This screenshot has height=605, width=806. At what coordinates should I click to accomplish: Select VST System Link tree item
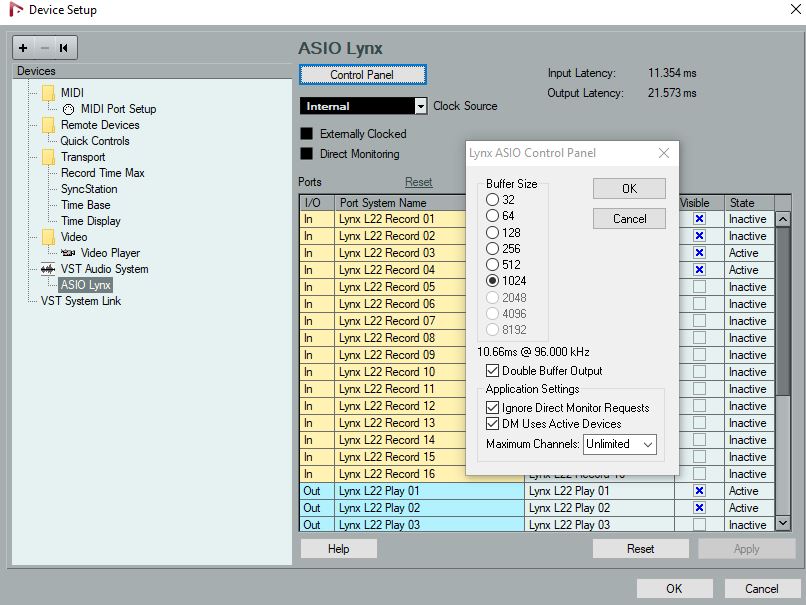tap(81, 301)
